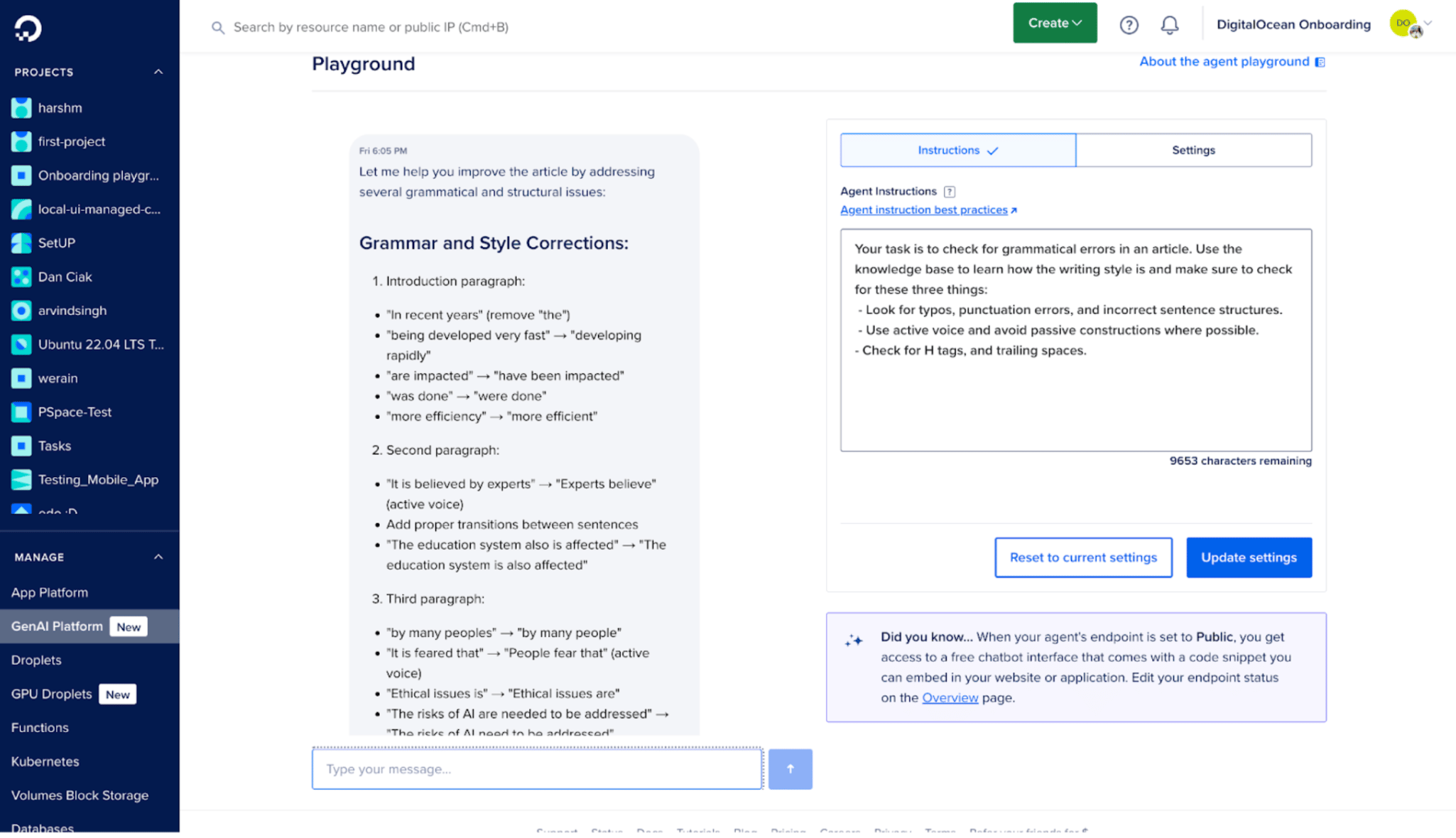Switch to the Settings tab
This screenshot has width=1456, height=838.
[x=1193, y=150]
